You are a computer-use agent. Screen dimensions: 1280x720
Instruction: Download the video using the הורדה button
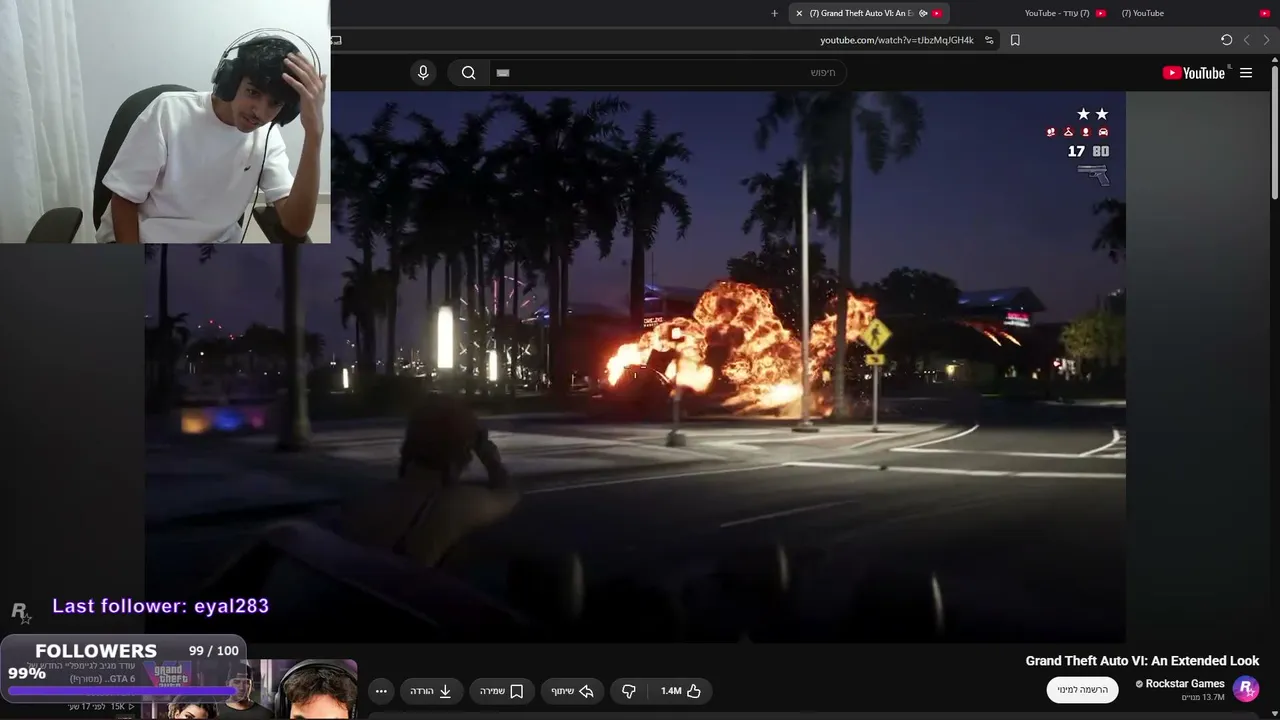(431, 691)
